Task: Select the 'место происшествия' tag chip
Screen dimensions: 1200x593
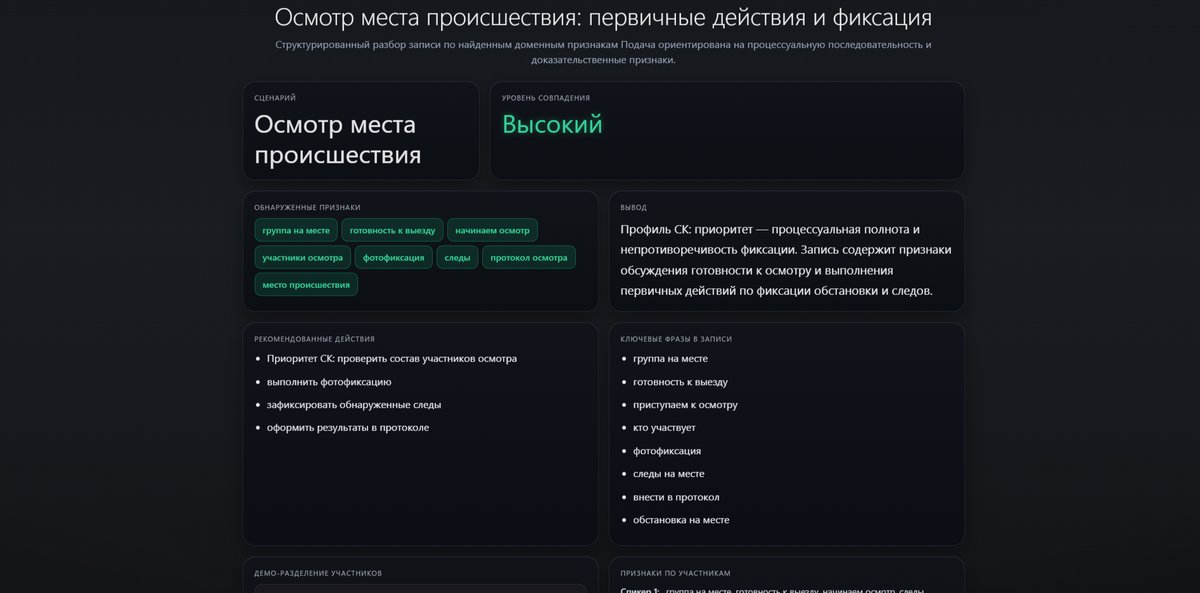Action: (x=306, y=285)
